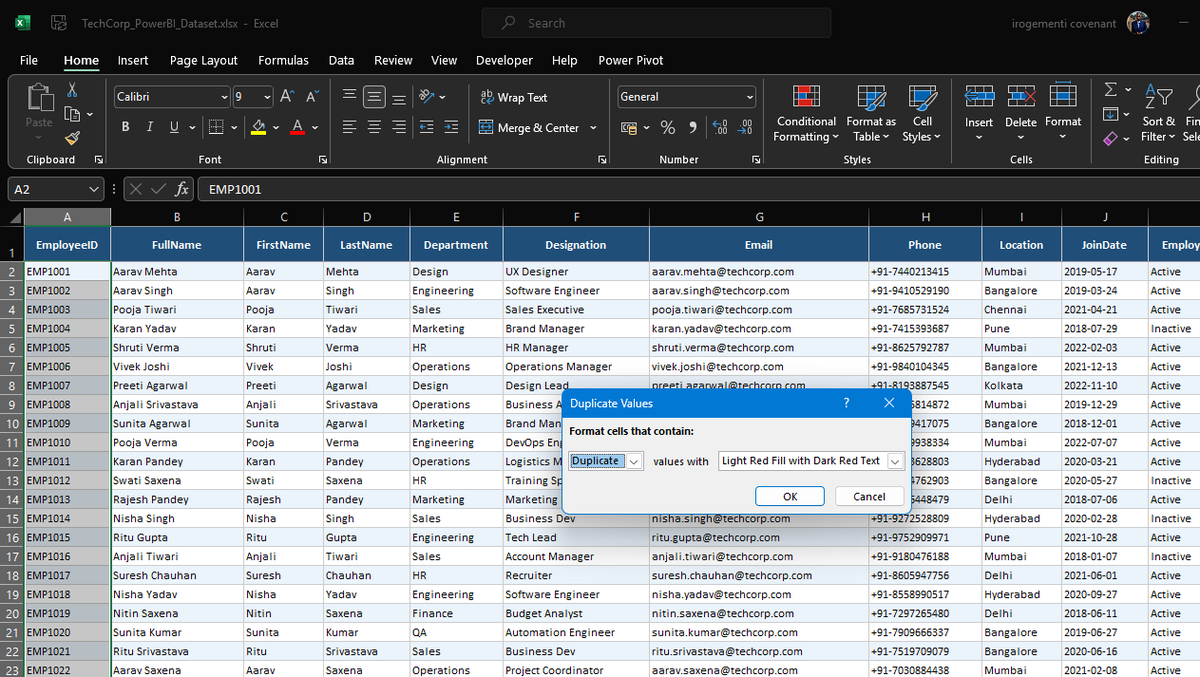Click Accounting Number Format icon

click(x=628, y=128)
